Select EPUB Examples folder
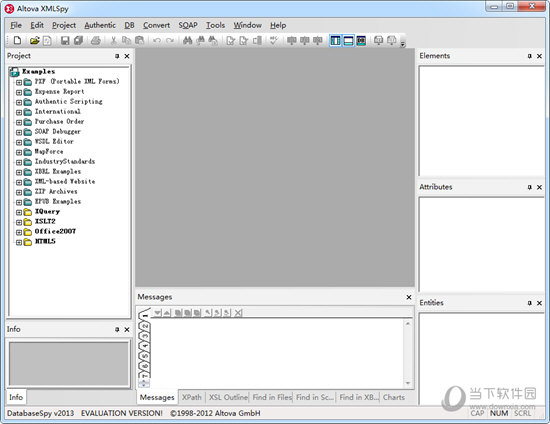 (x=58, y=202)
